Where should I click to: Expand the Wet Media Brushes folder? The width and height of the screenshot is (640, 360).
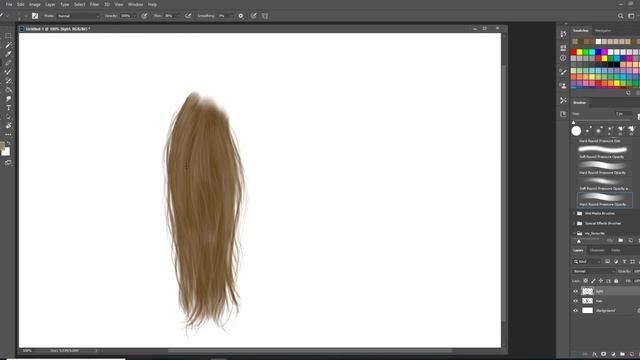point(574,213)
